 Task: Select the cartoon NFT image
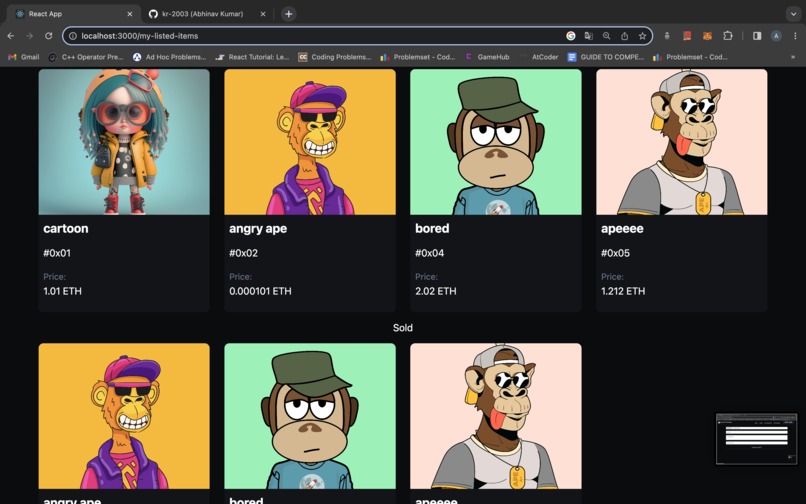click(x=124, y=142)
